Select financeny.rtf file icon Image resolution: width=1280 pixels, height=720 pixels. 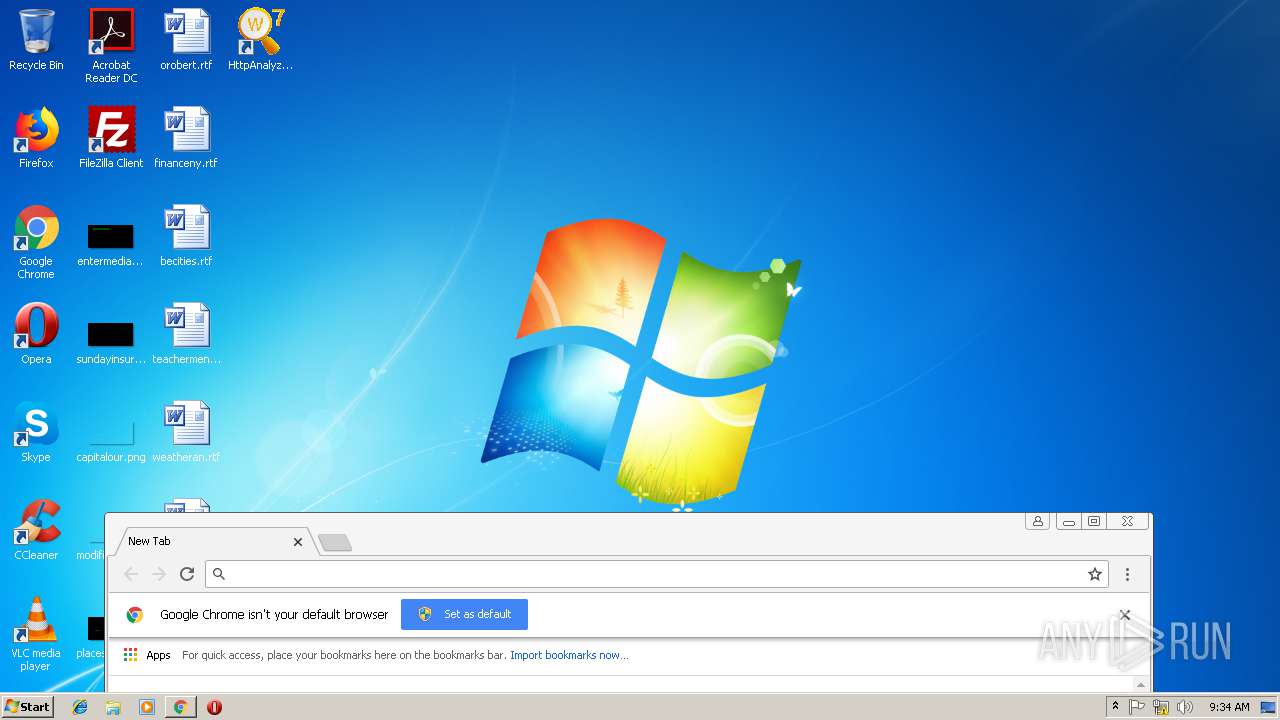[x=186, y=139]
